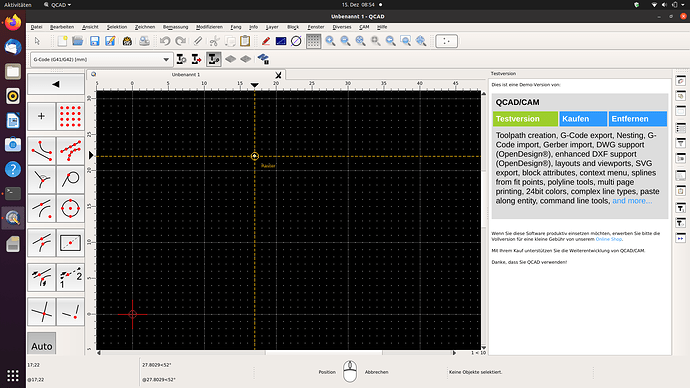Zoom in with plus magnifier

[330, 41]
